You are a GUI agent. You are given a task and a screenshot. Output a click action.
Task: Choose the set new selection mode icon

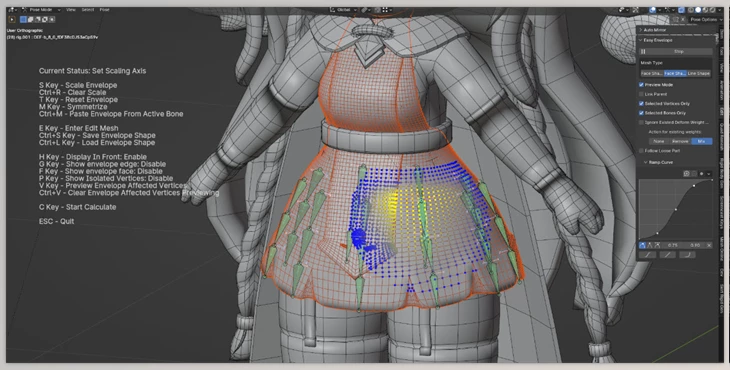coord(23,20)
